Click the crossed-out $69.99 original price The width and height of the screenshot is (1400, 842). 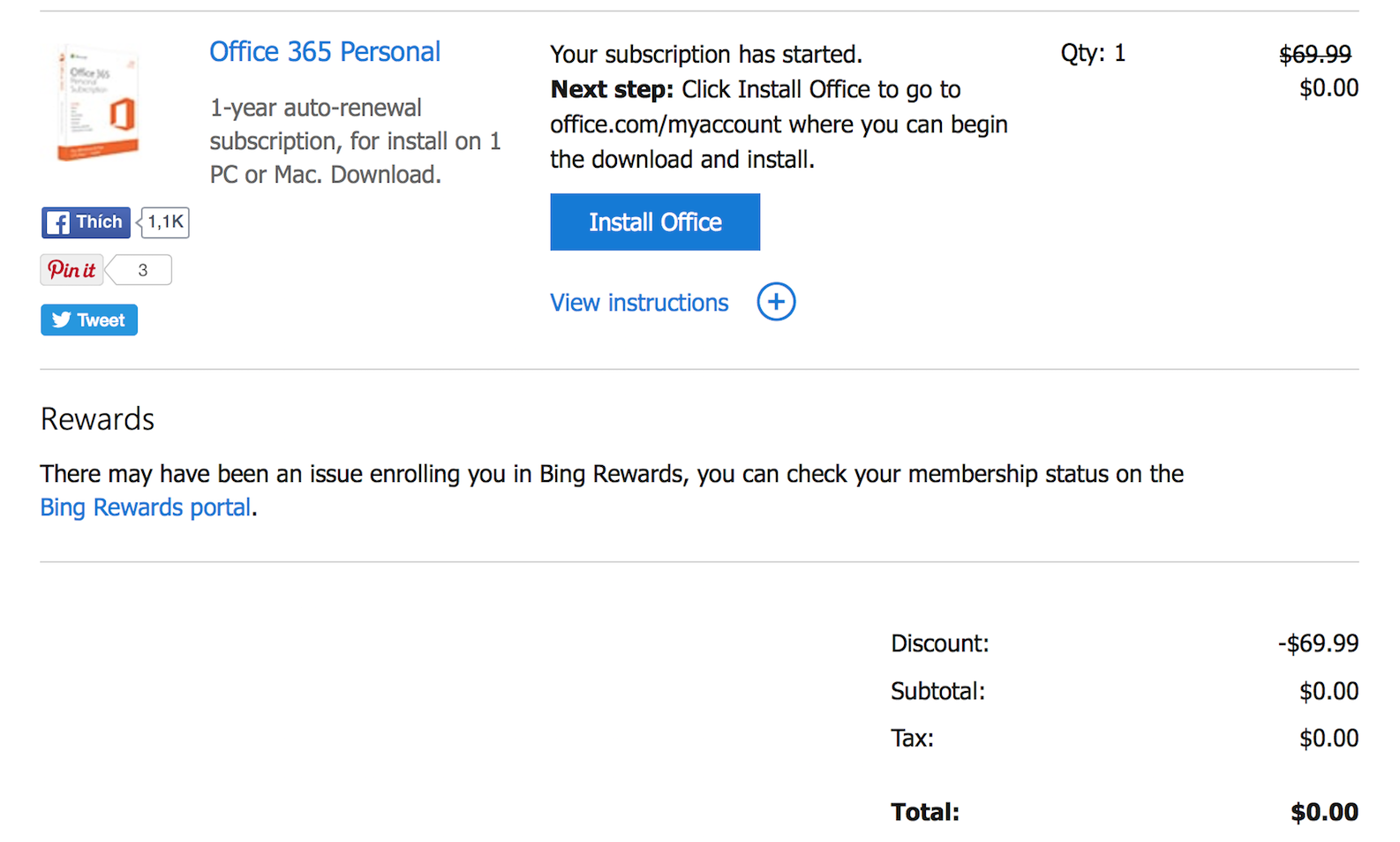click(x=1314, y=55)
